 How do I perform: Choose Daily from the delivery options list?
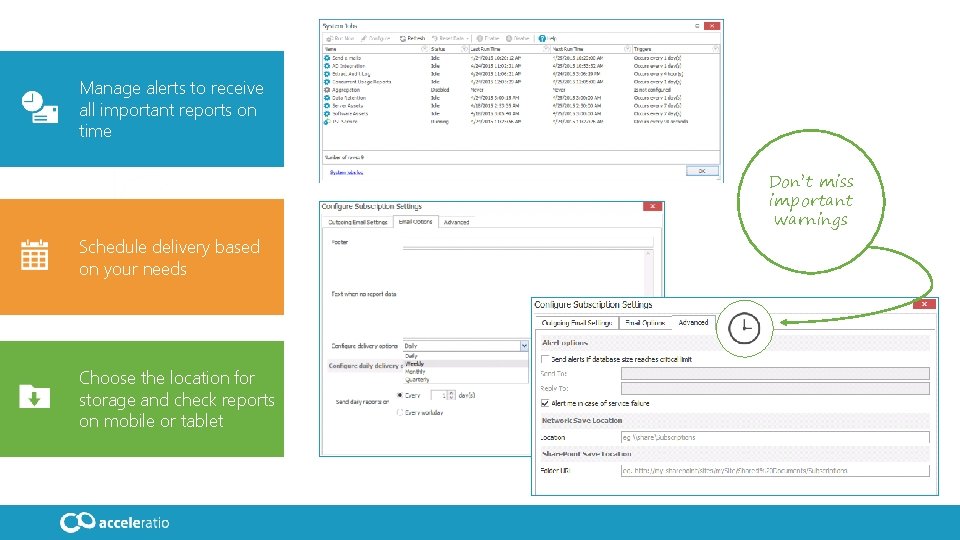[465, 356]
